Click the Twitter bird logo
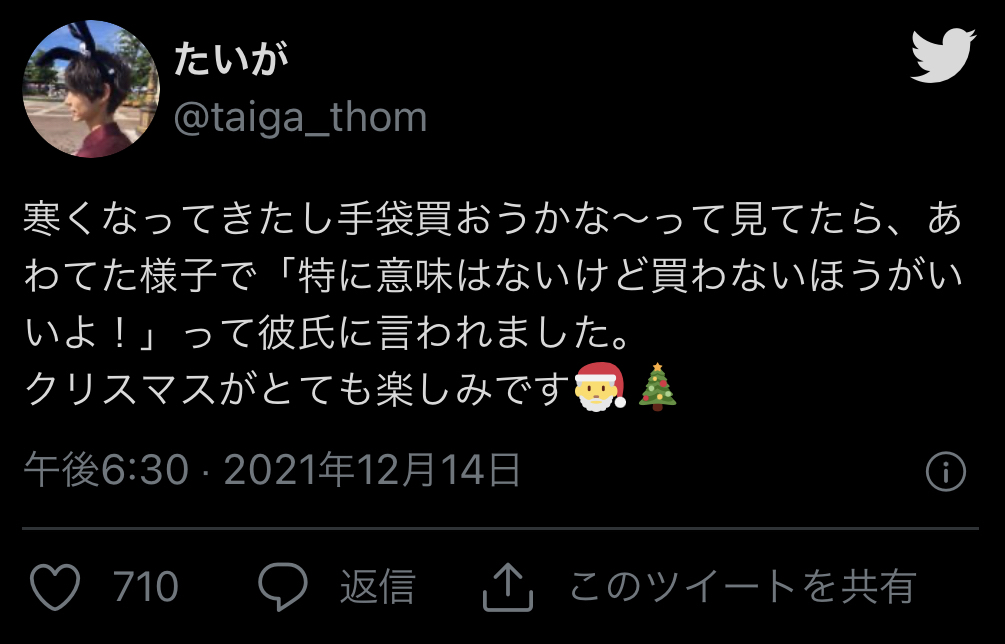 pos(943,55)
